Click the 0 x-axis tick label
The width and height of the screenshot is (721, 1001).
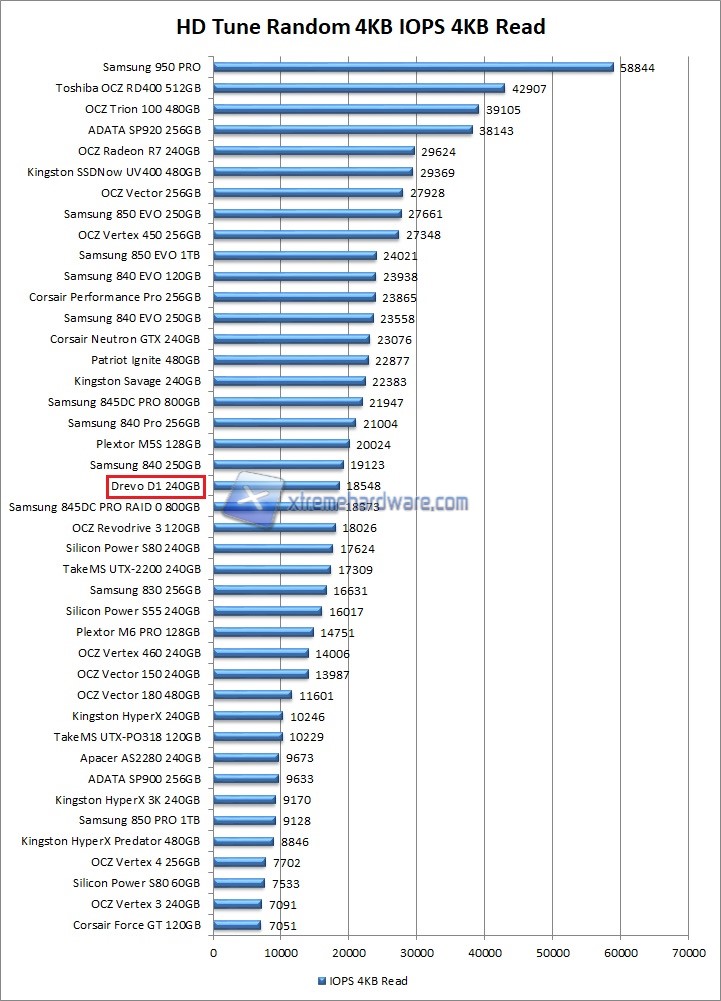[x=213, y=953]
